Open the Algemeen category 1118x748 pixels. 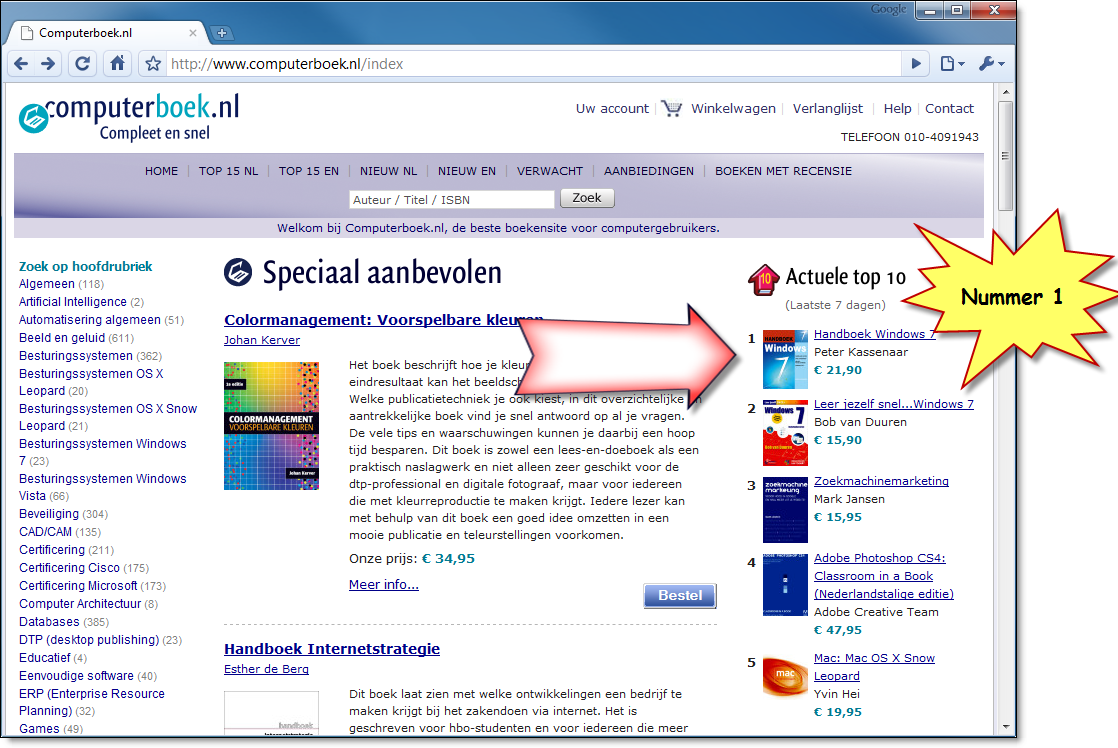(x=46, y=284)
